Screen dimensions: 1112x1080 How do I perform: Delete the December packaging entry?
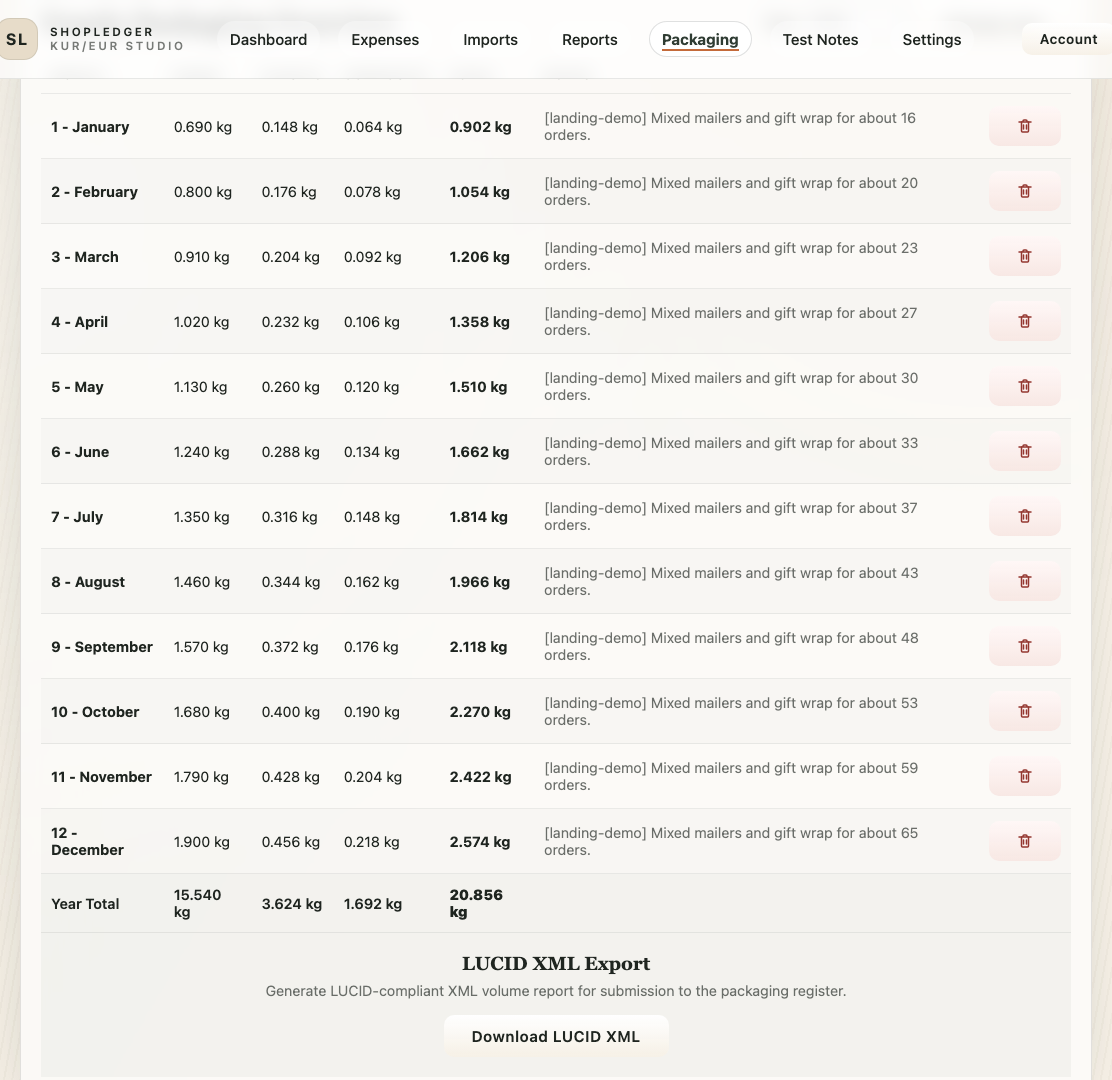[x=1024, y=841]
